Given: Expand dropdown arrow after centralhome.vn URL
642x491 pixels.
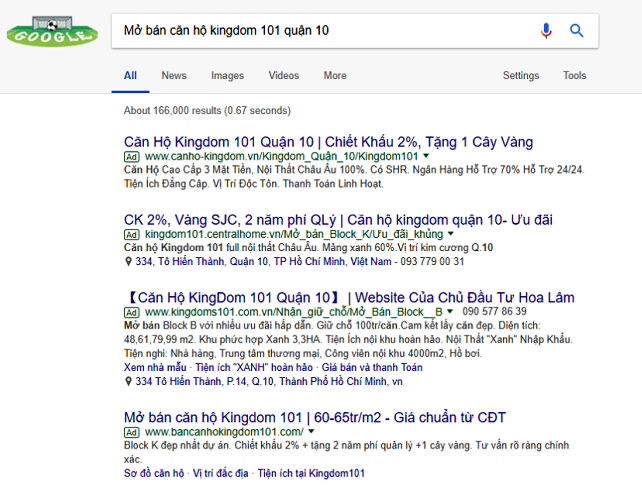Looking at the screenshot, I should coord(451,233).
